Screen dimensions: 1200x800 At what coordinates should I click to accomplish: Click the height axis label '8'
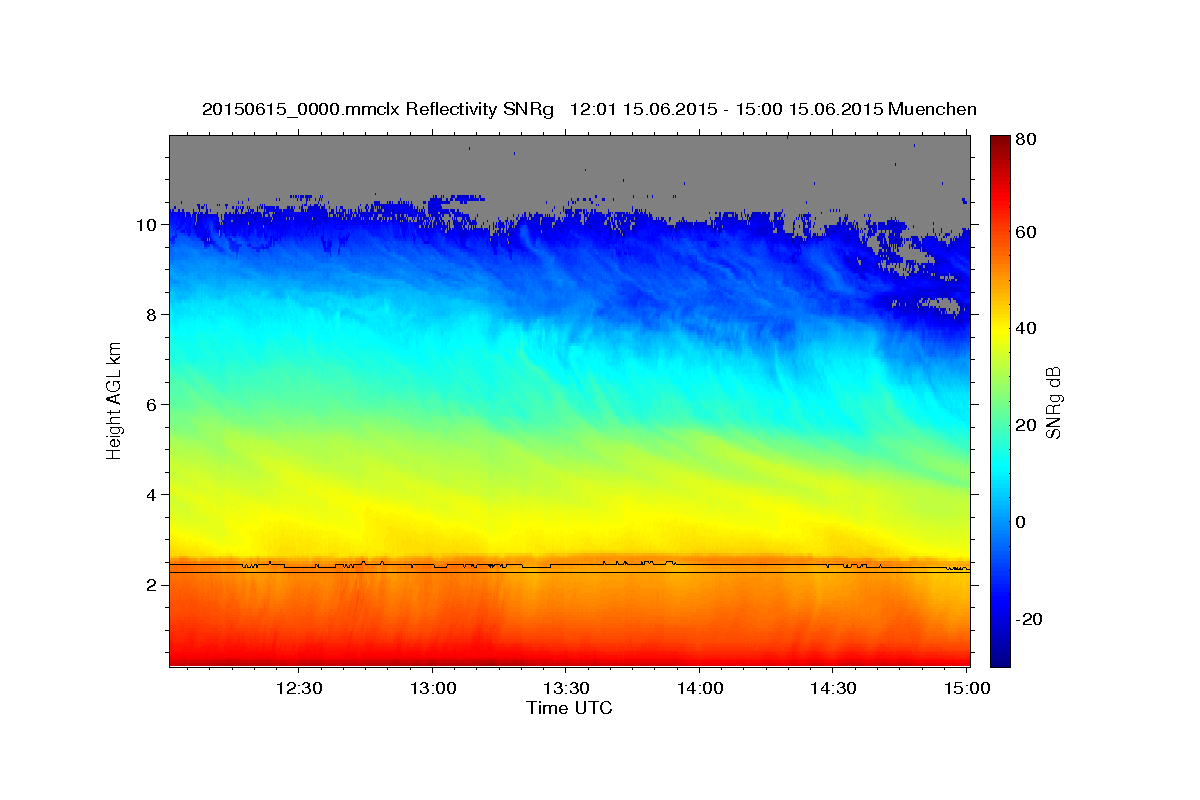[150, 315]
